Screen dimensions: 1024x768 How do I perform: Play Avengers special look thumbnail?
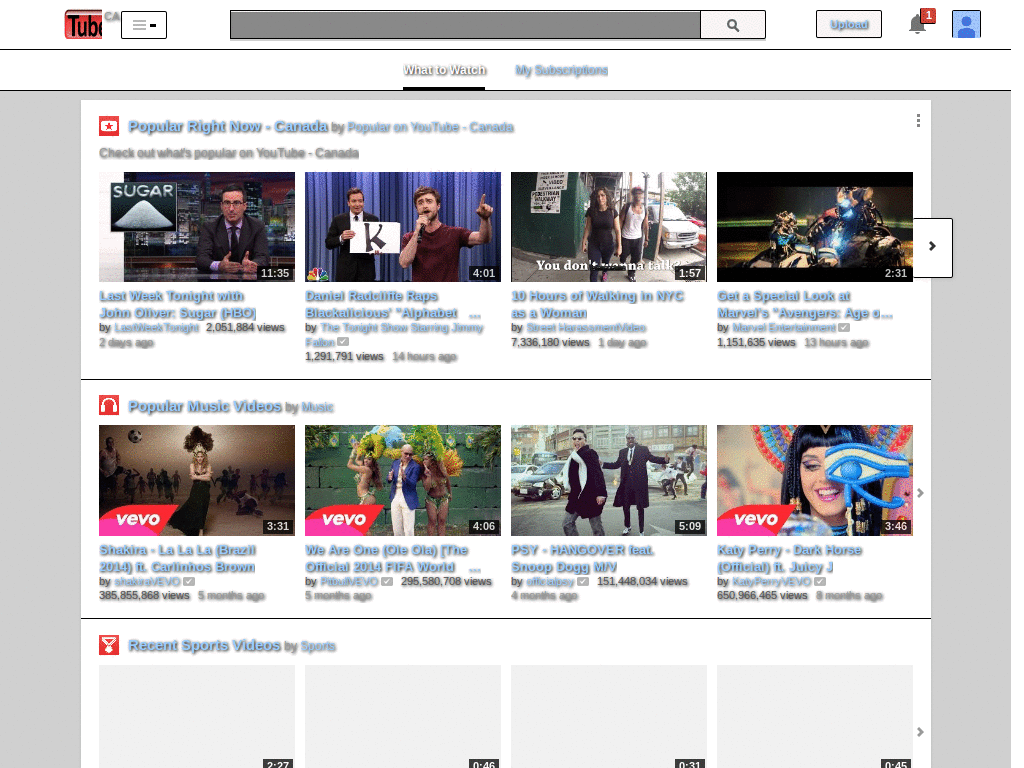[815, 227]
